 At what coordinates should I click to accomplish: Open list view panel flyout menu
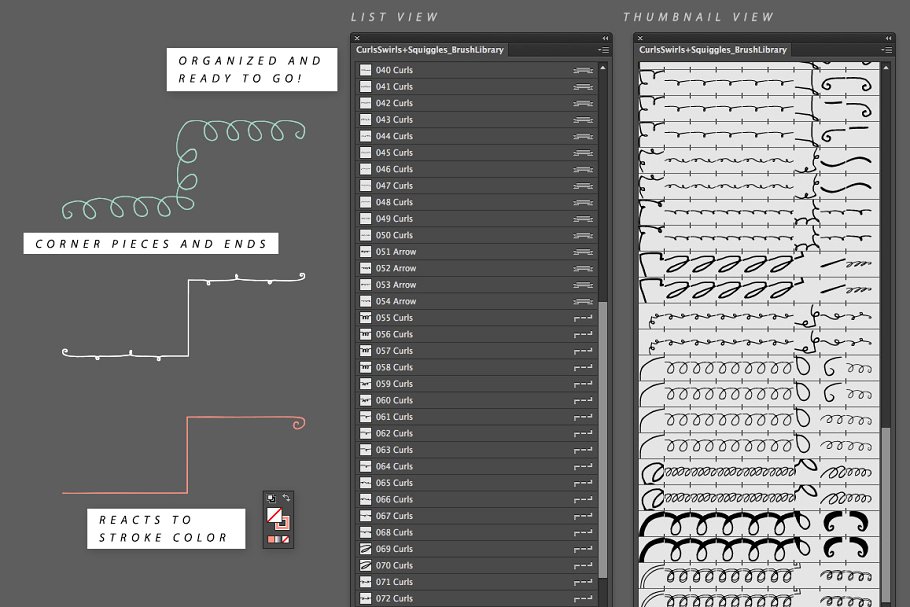[x=603, y=49]
